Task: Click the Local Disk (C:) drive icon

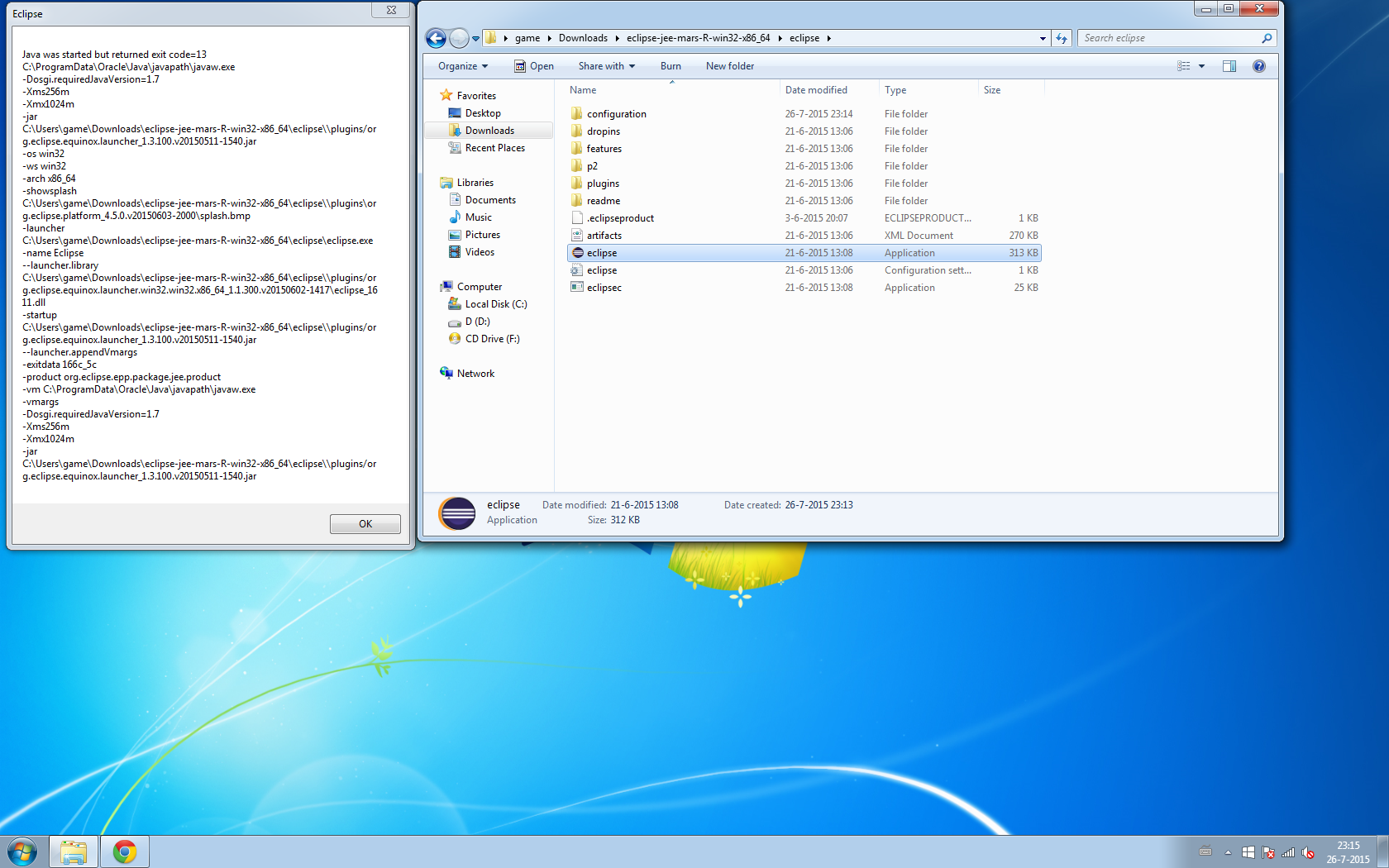Action: [455, 304]
